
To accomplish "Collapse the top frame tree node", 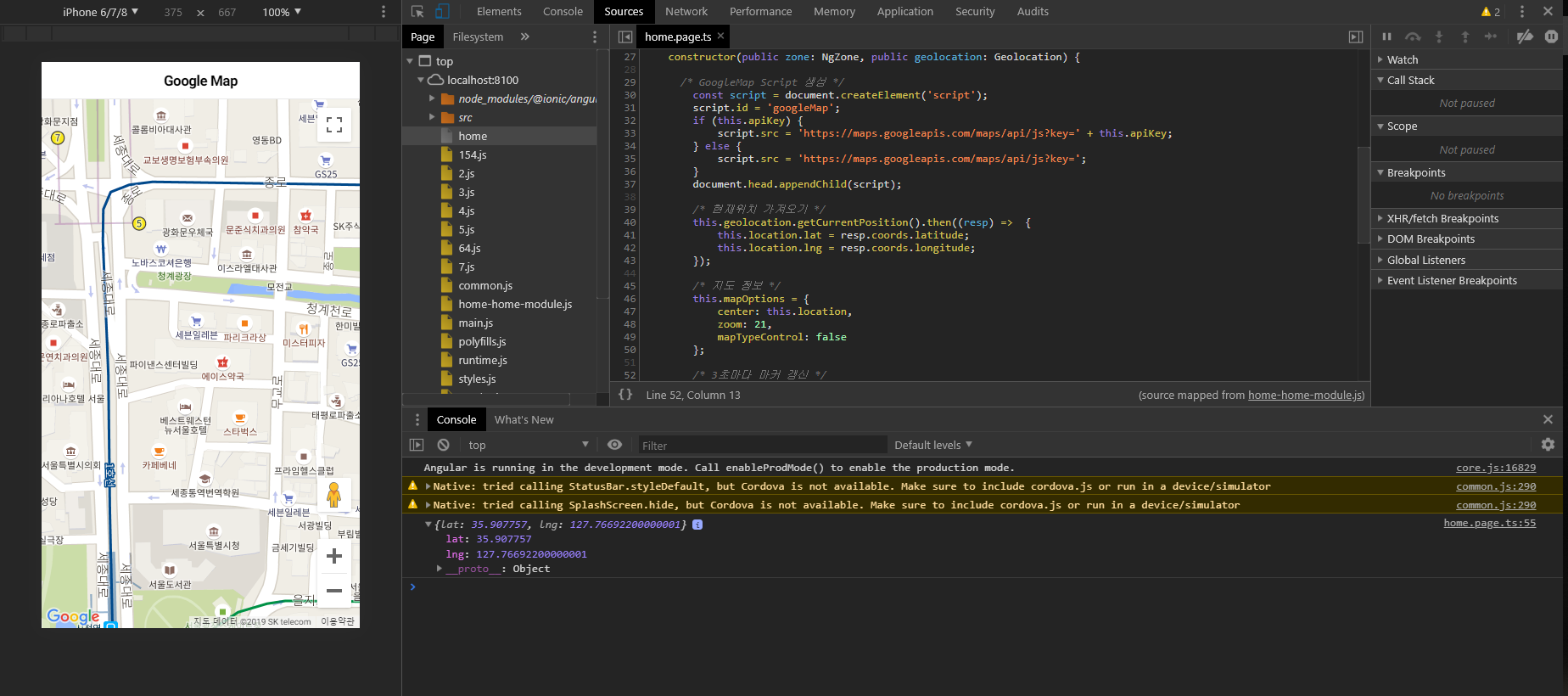I will 410,61.
